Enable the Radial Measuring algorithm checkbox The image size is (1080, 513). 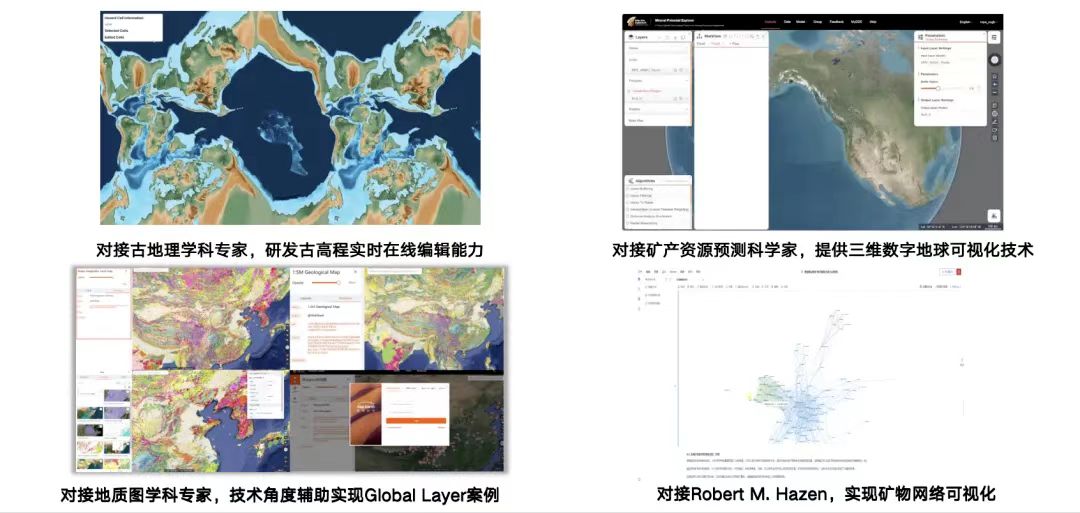coord(628,222)
